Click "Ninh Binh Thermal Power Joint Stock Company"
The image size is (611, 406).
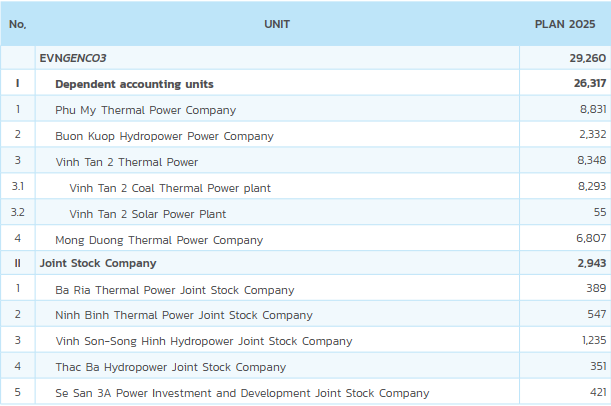click(x=184, y=315)
